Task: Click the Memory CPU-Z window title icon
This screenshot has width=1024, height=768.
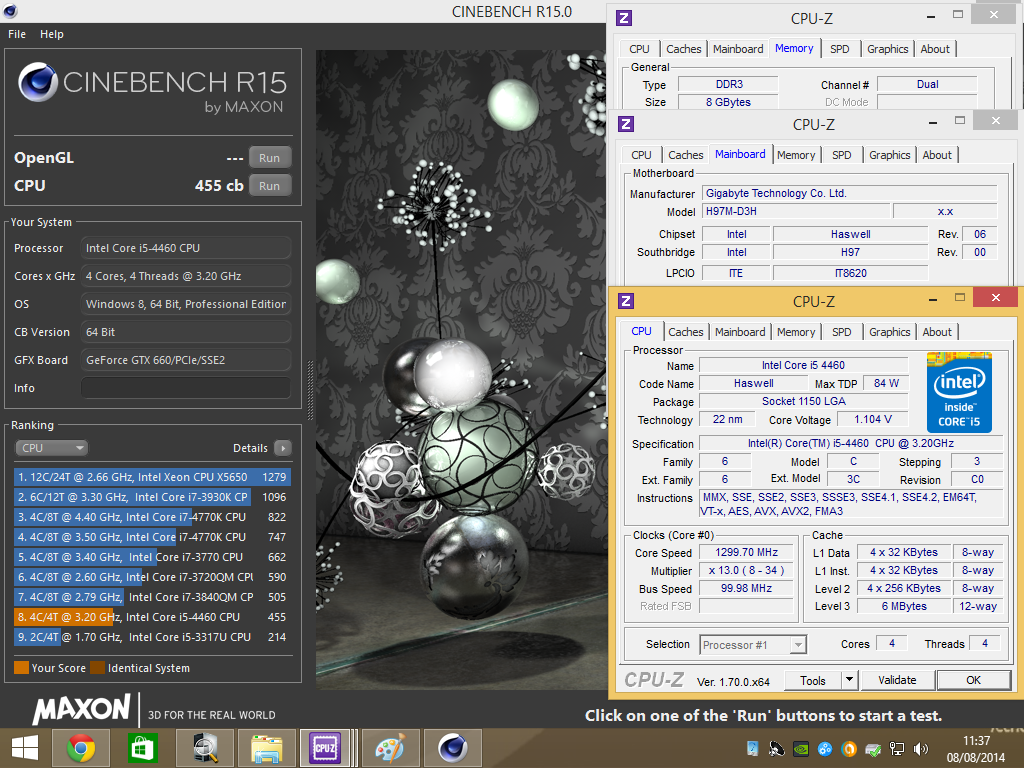Action: coord(624,18)
